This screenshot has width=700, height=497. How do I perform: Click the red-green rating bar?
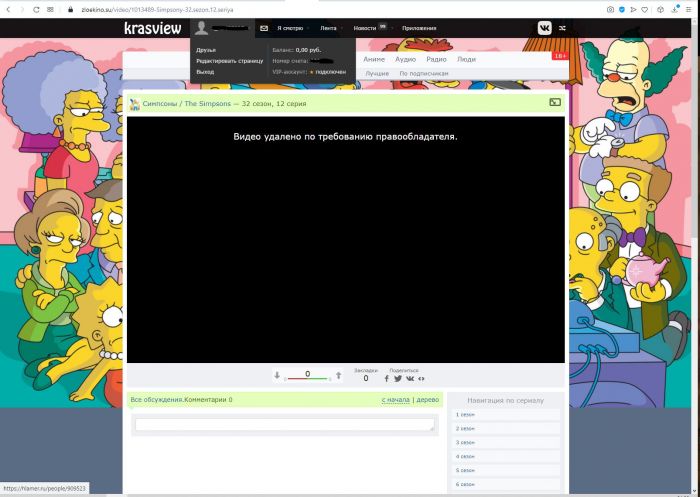308,379
